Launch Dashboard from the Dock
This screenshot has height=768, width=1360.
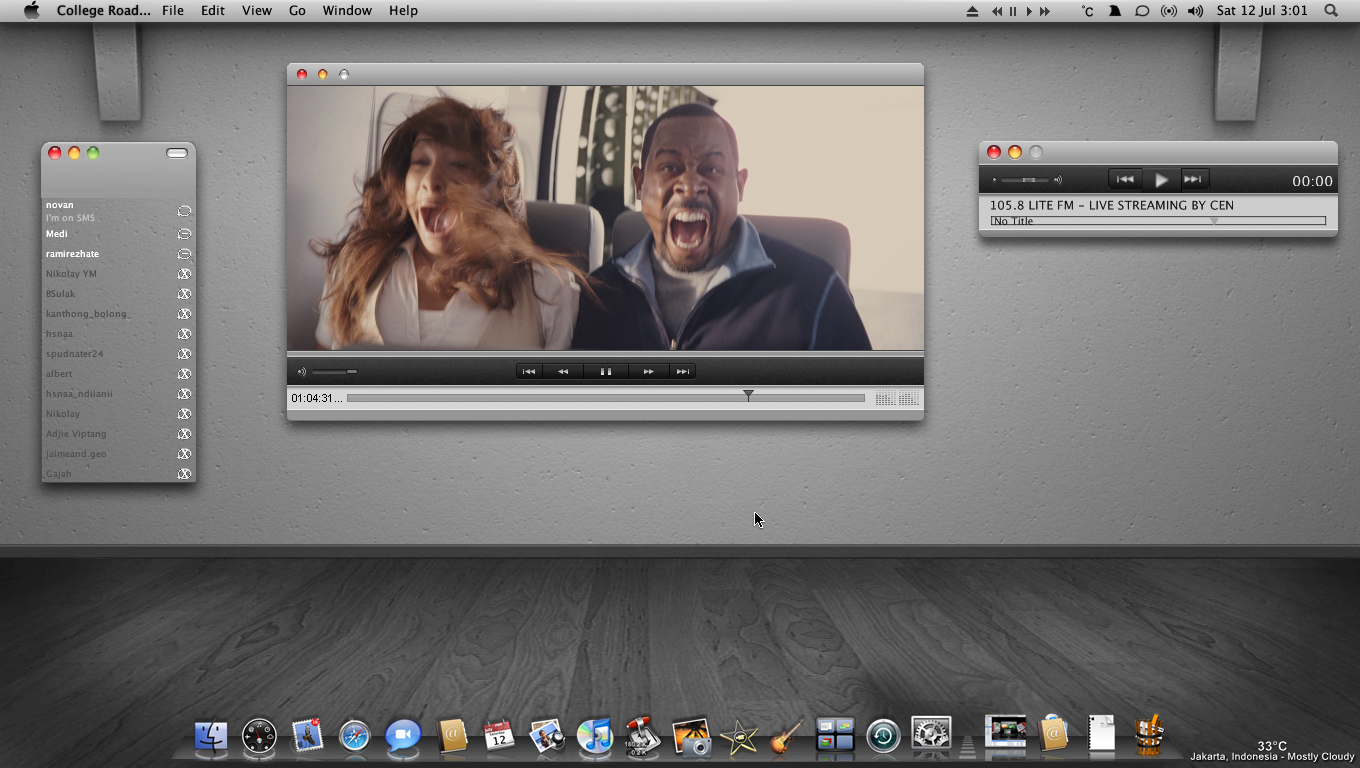coord(259,737)
